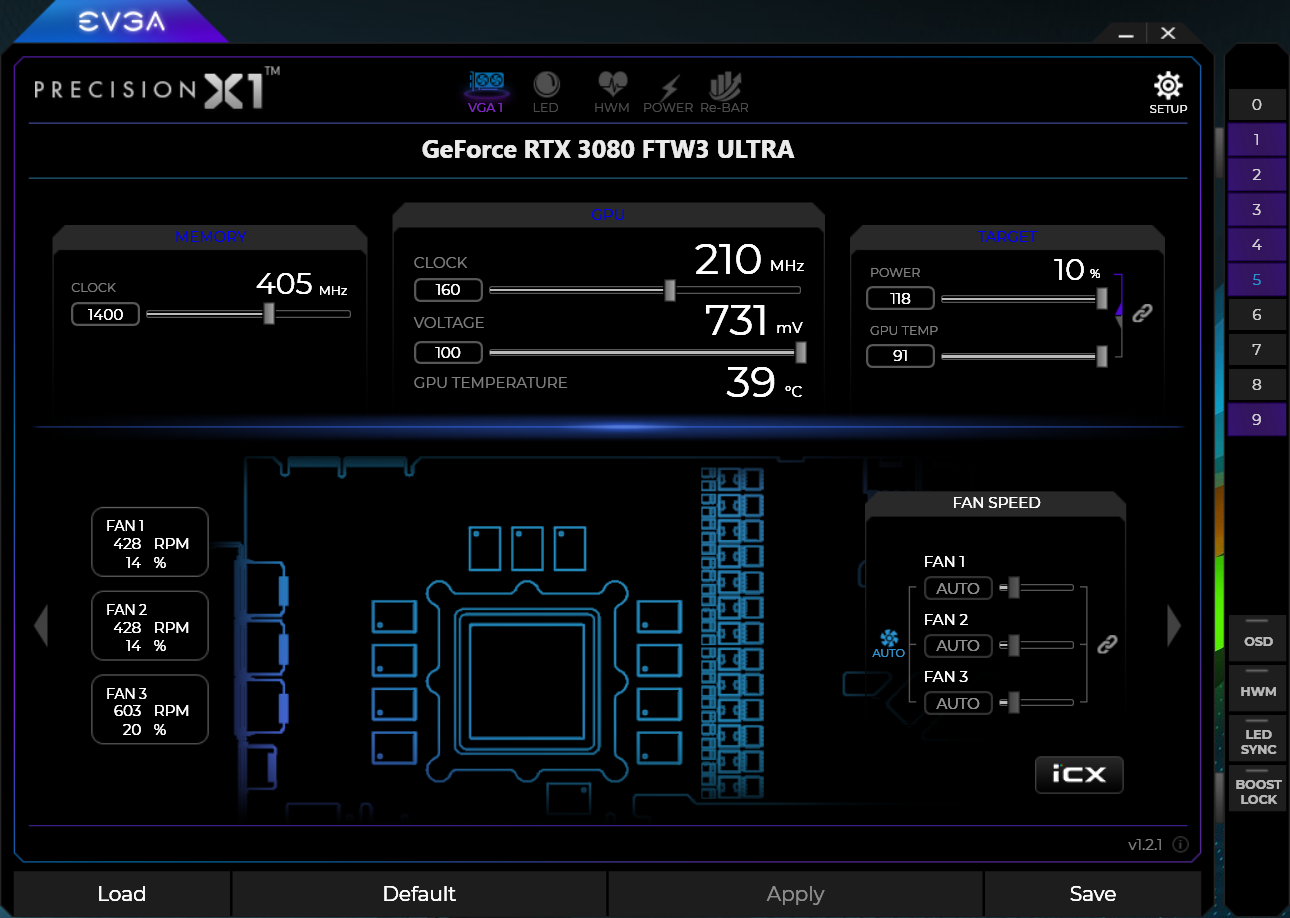
Task: Select profile slot 7
Action: point(1257,350)
